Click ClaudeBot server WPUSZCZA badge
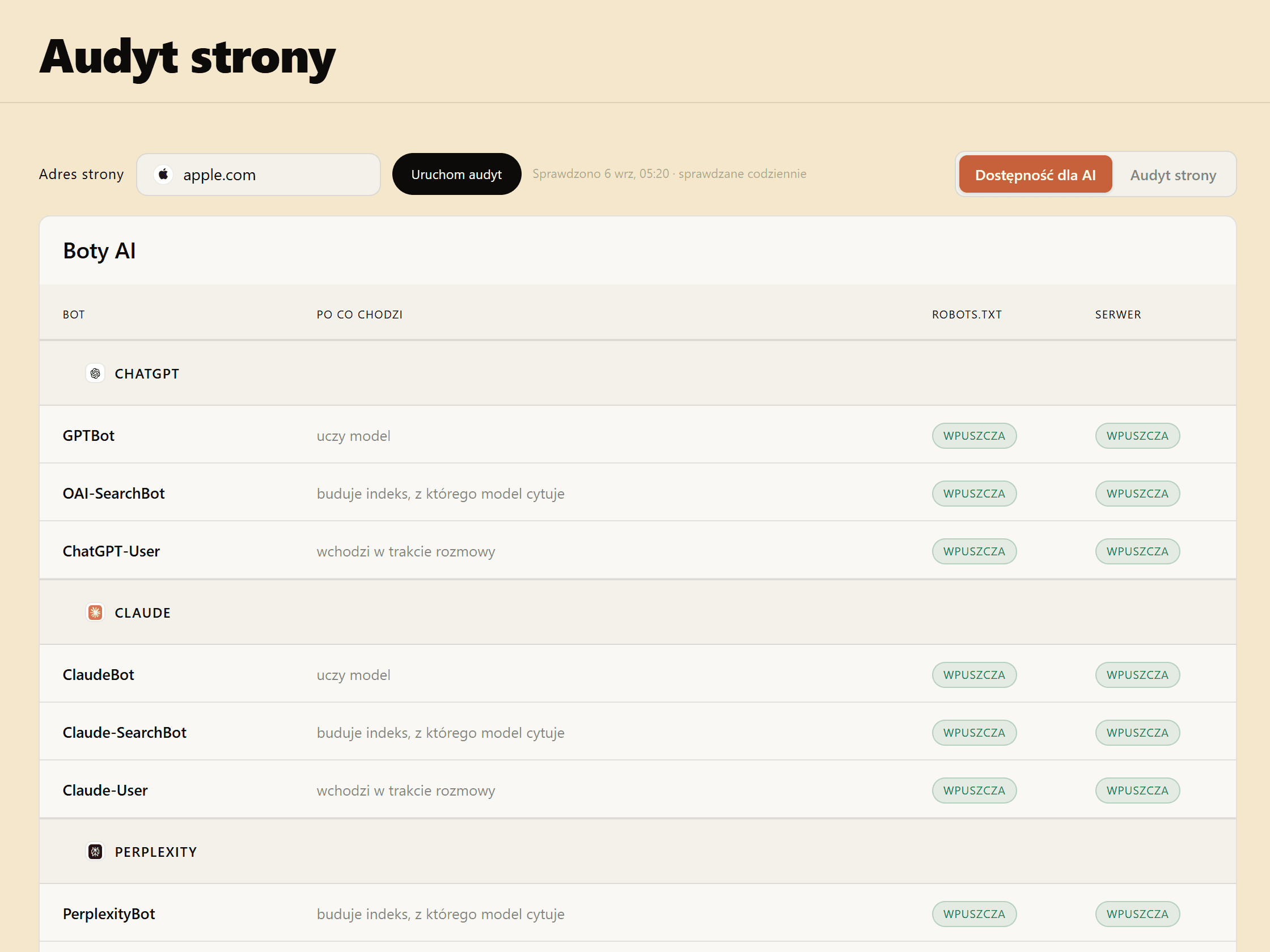This screenshot has width=1270, height=952. [x=1137, y=675]
